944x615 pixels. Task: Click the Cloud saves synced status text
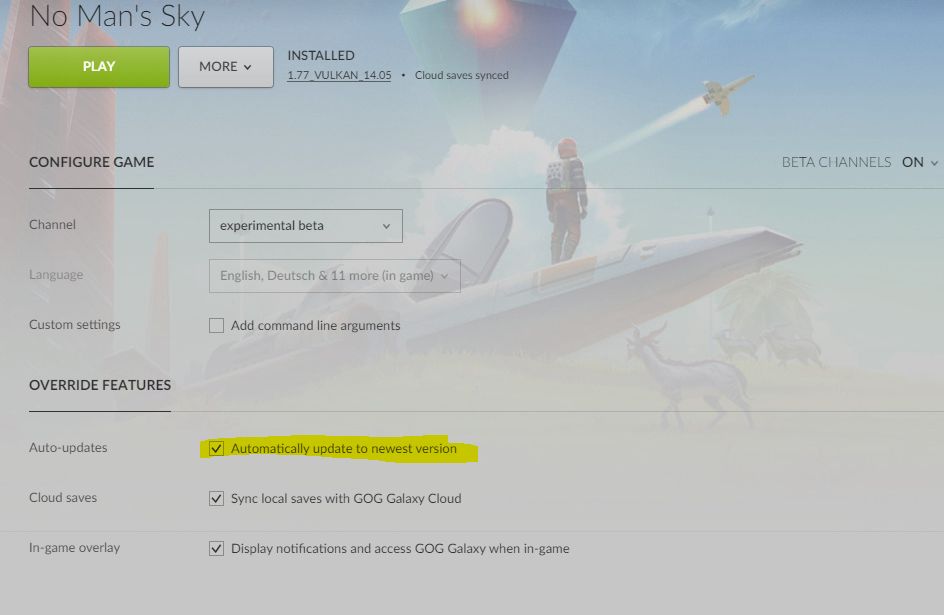(462, 75)
